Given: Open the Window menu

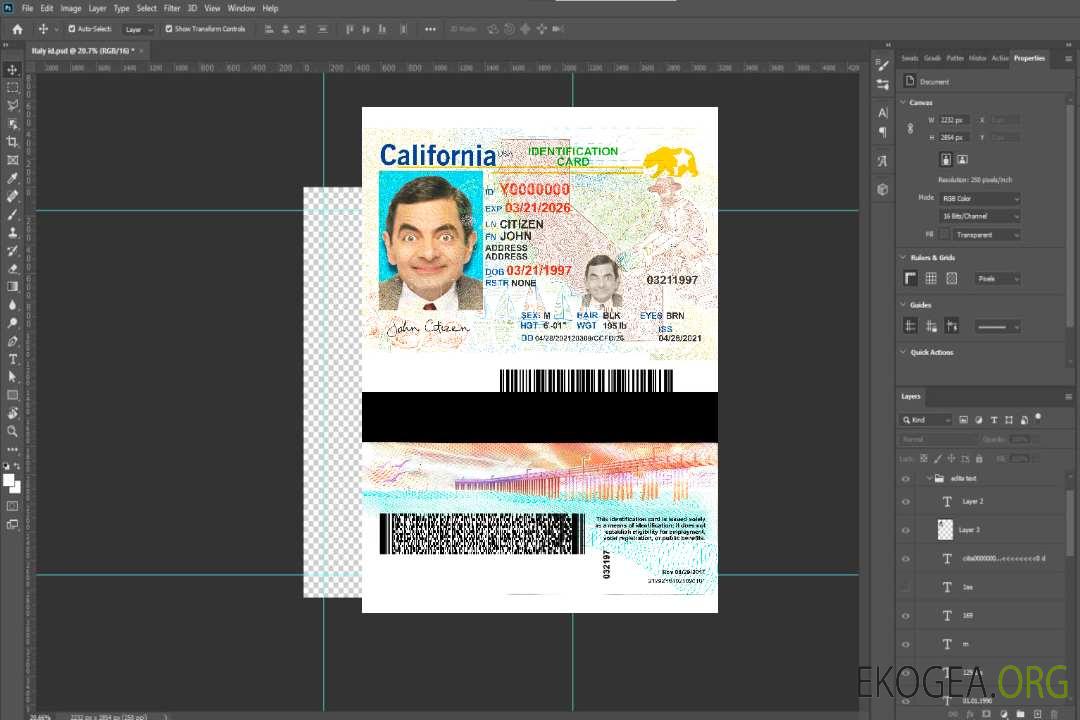Looking at the screenshot, I should tap(241, 8).
